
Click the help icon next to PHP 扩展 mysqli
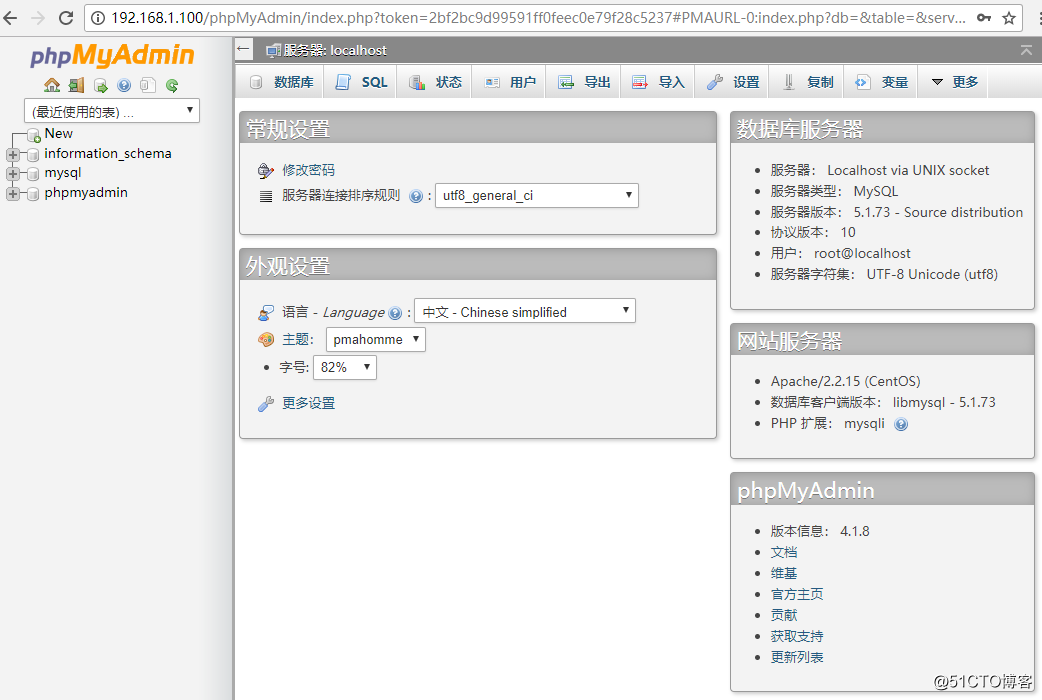[x=901, y=424]
